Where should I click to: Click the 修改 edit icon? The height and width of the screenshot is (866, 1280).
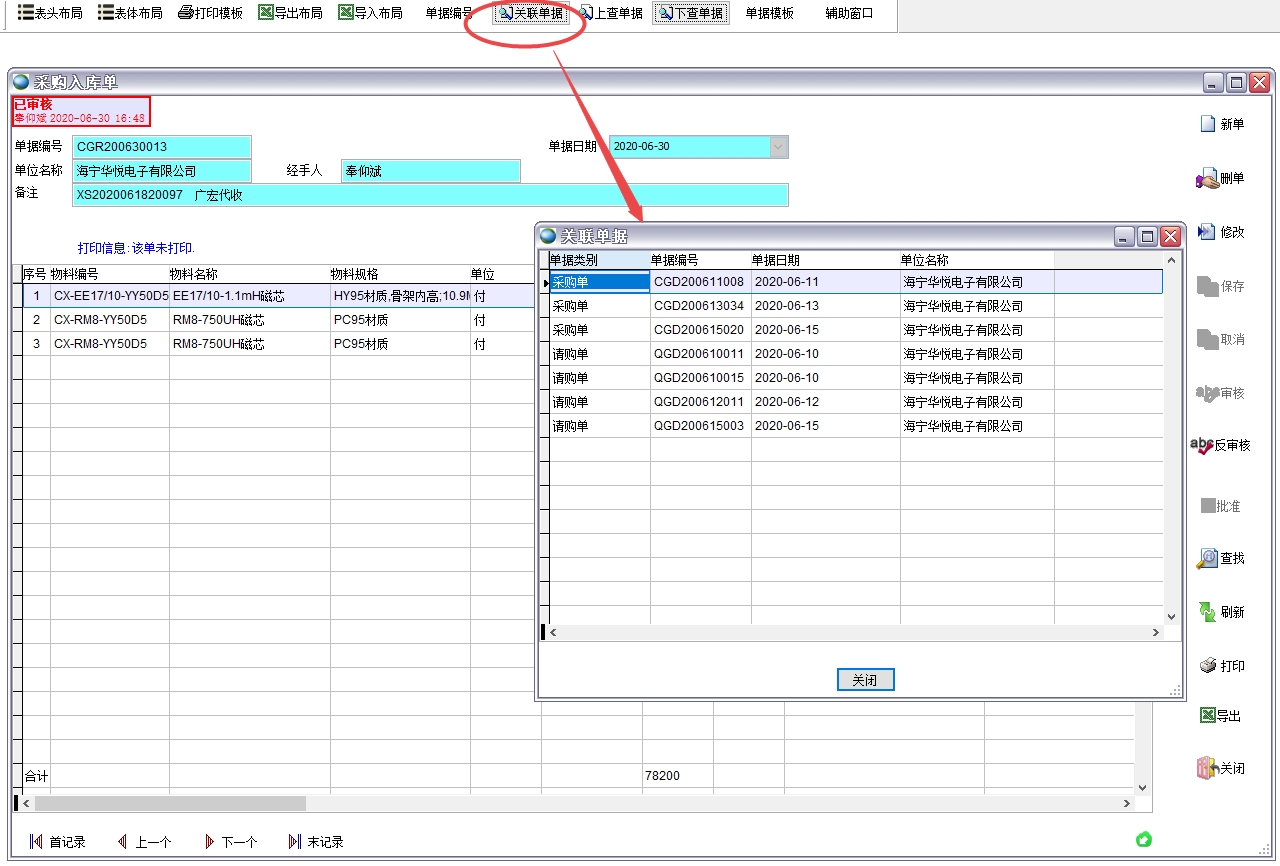1207,232
